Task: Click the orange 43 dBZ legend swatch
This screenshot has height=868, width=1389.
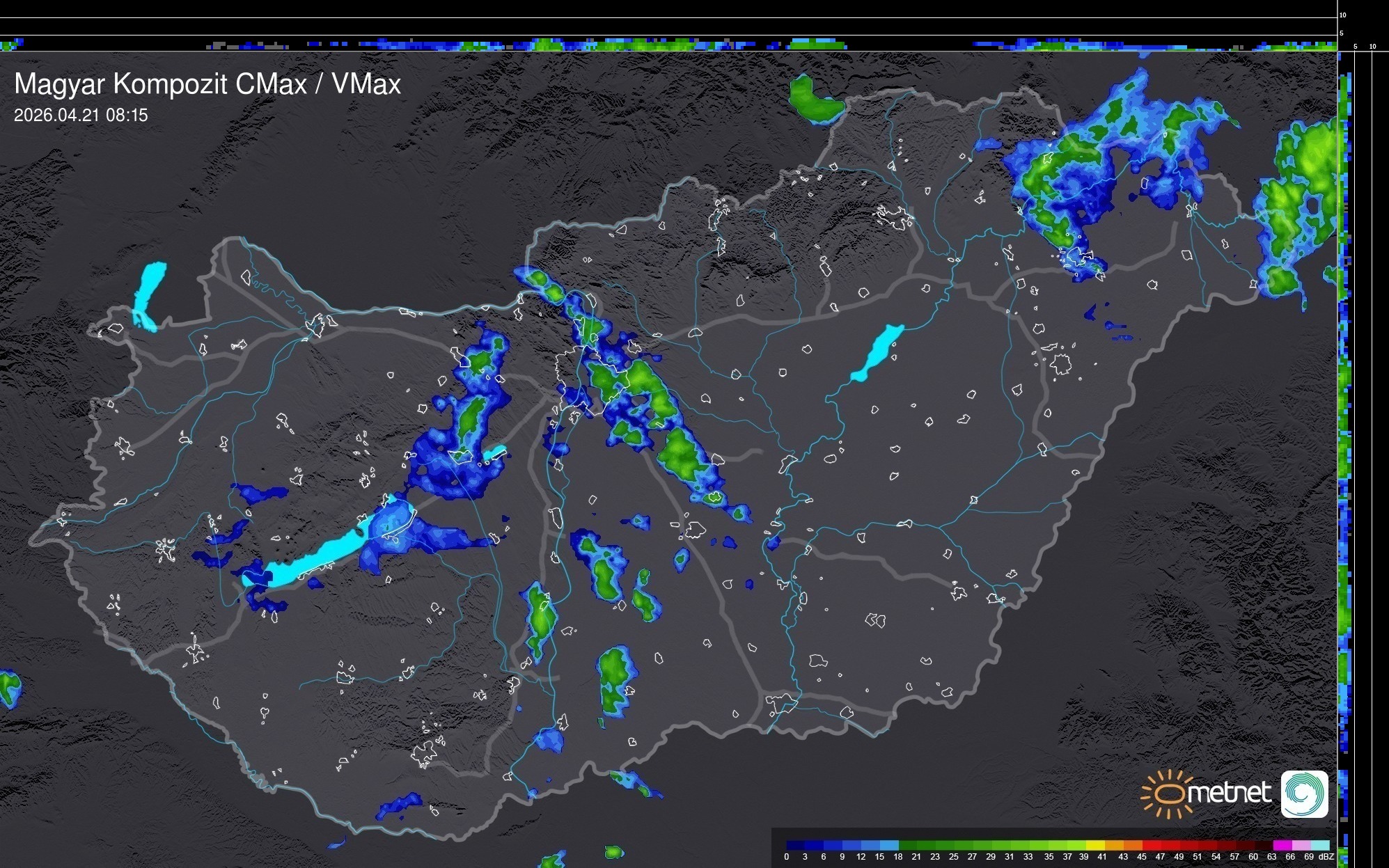Action: [1131, 845]
